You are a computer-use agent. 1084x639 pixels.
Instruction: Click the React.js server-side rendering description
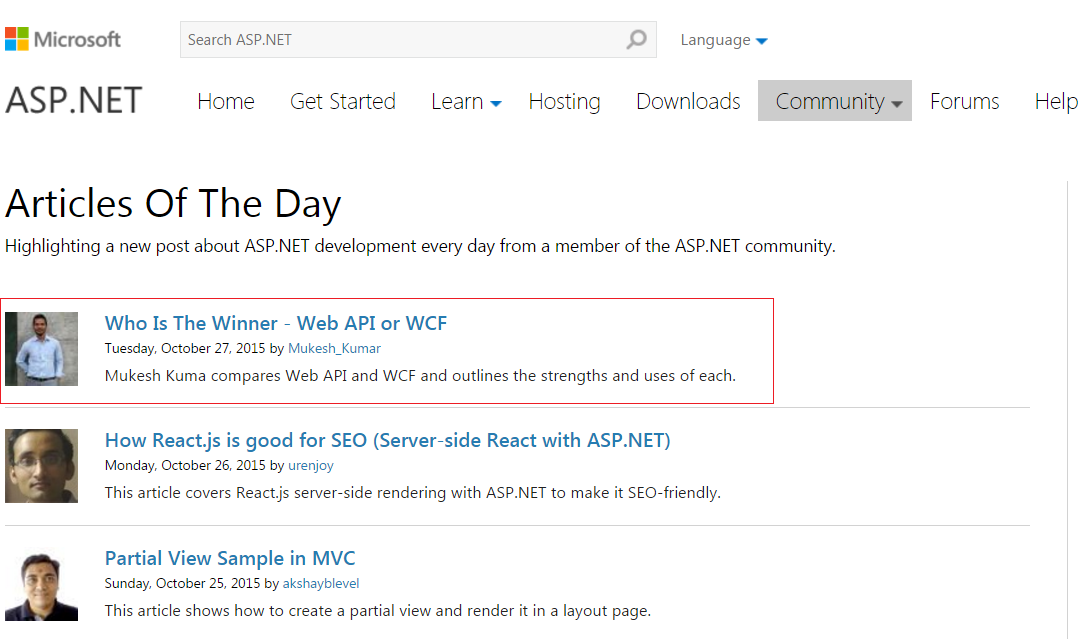[x=413, y=492]
